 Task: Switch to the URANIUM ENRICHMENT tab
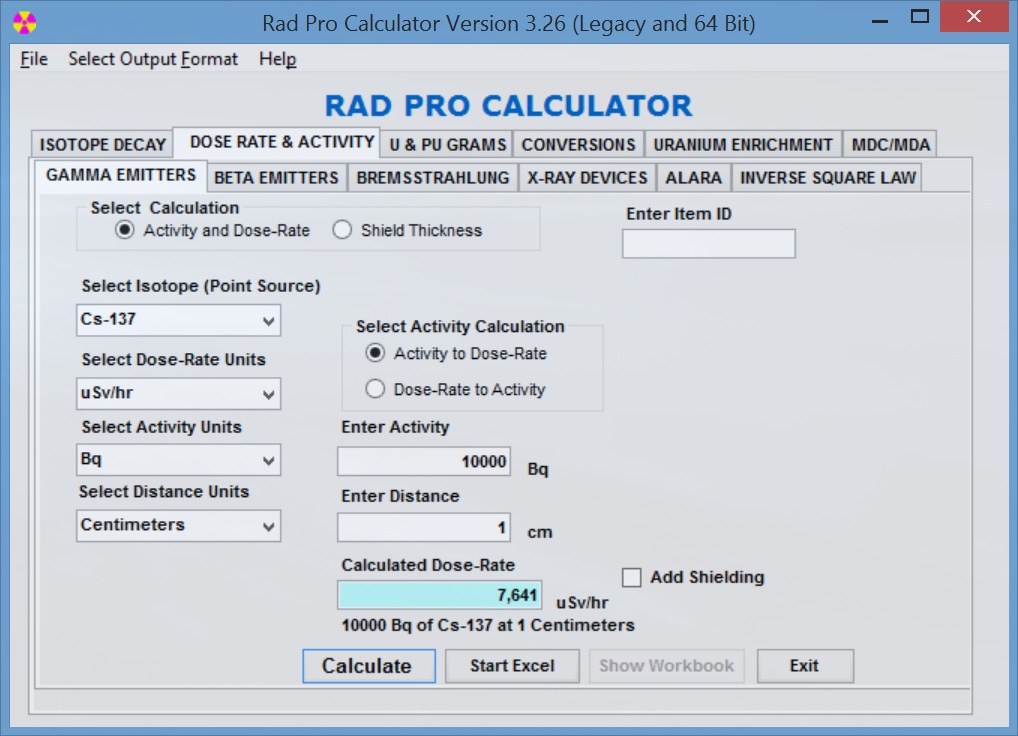742,143
